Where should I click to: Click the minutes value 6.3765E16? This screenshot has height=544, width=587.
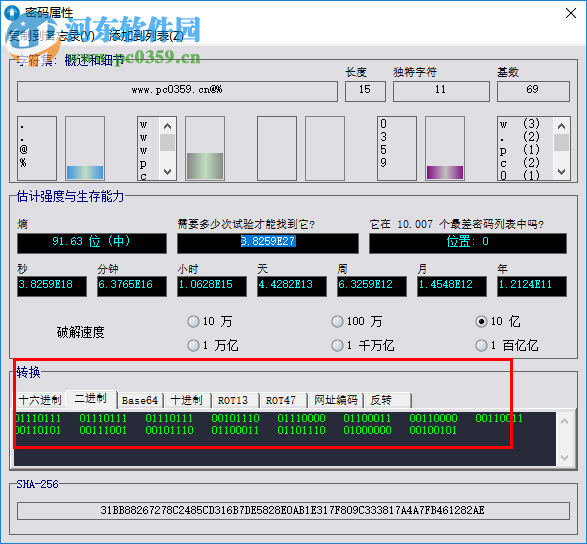[132, 286]
